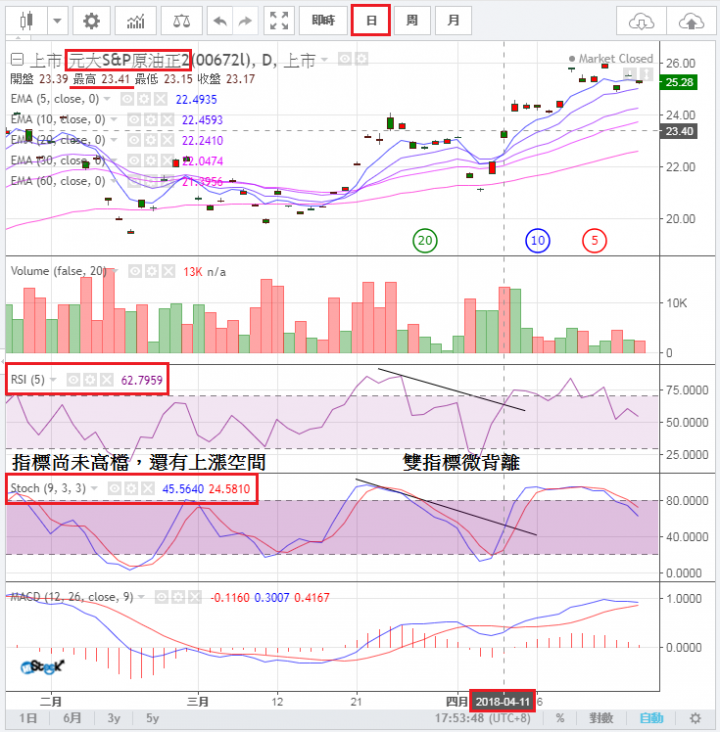Hide the RSI (5) indicator

click(73, 380)
